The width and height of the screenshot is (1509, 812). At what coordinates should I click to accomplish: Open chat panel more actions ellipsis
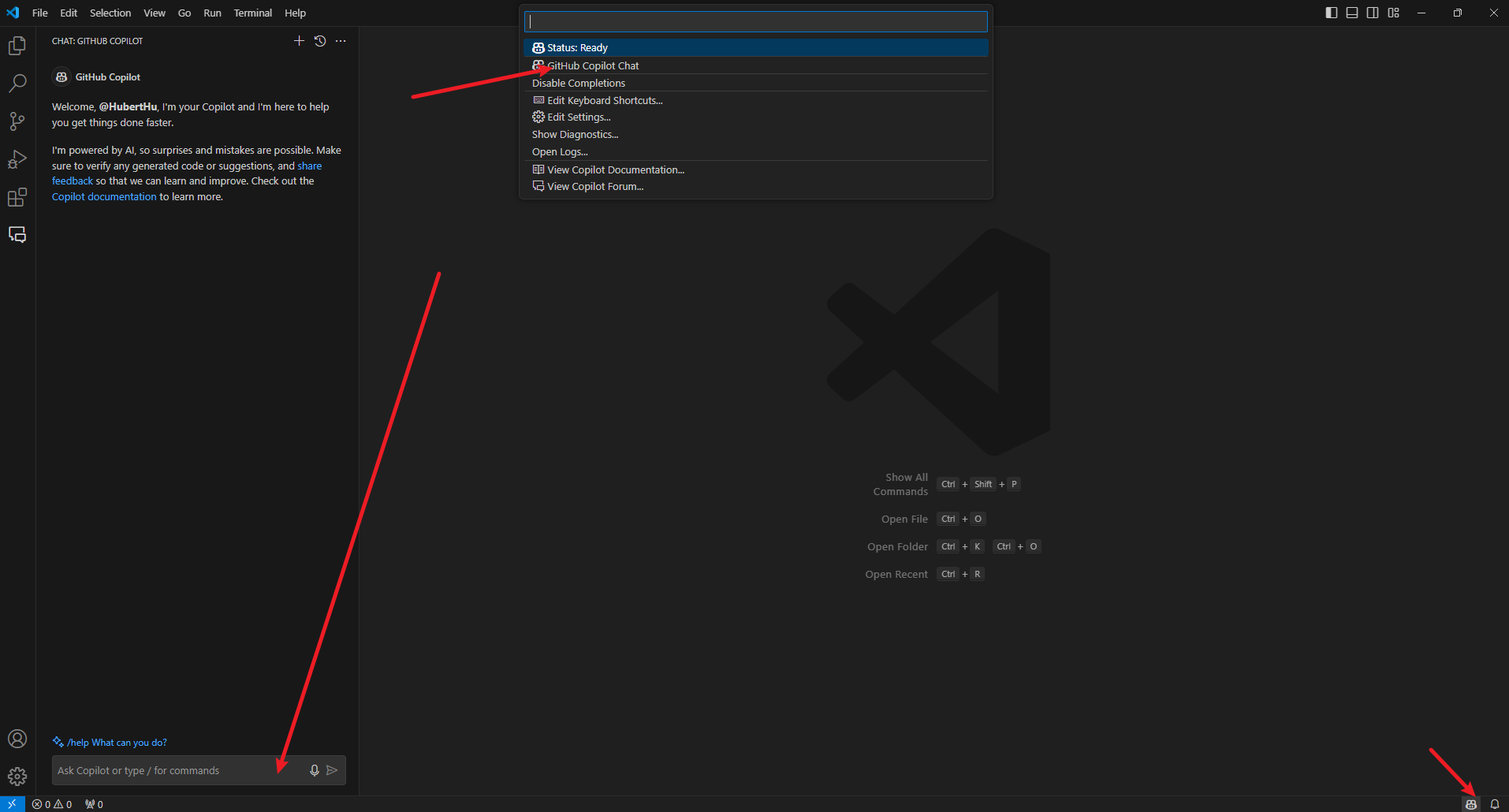341,41
